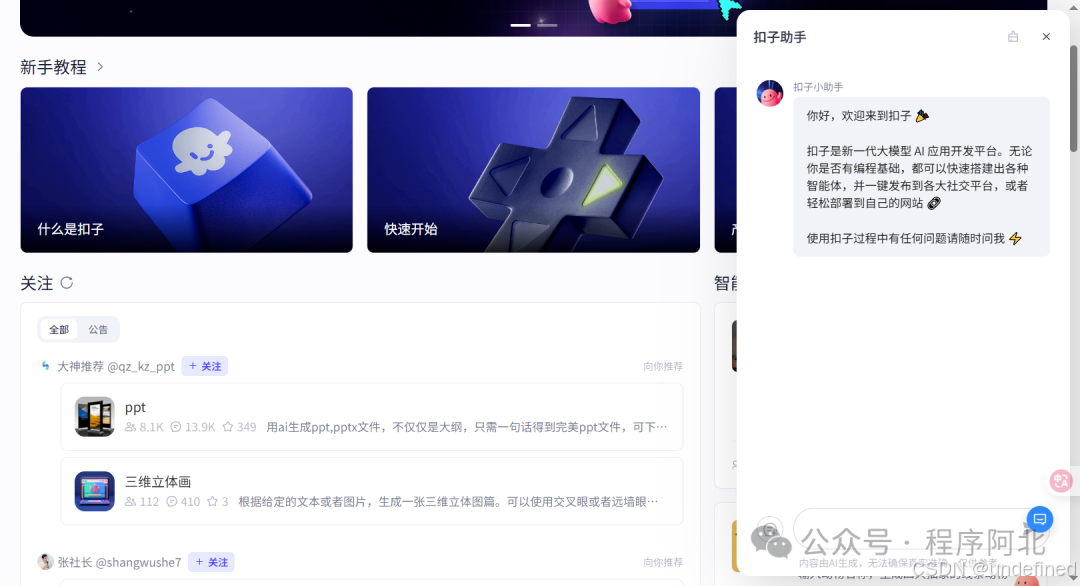
Task: Click the pink translate floating icon
Action: click(1060, 481)
